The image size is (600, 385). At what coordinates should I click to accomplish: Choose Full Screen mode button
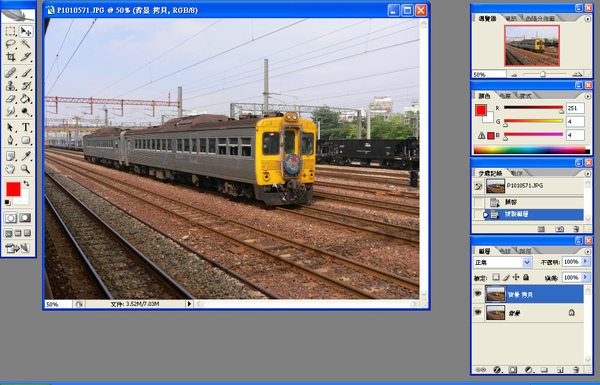pos(27,233)
